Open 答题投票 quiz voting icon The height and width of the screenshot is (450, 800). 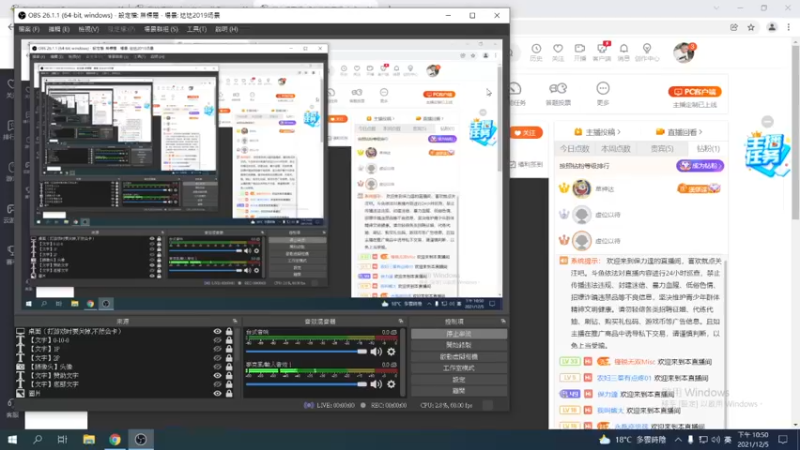[558, 94]
